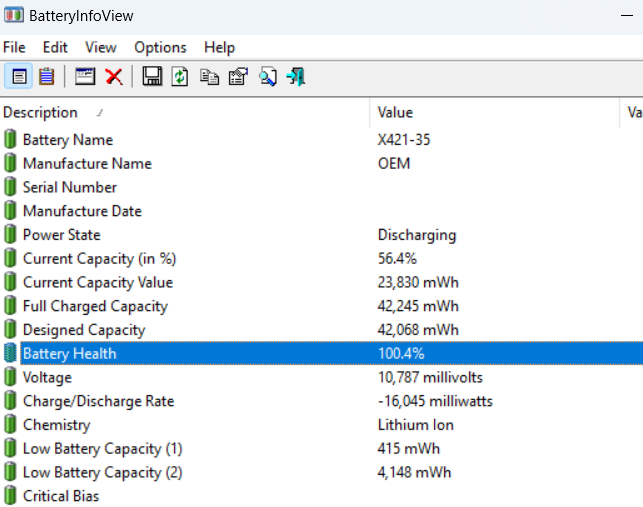
Task: Click the battery icon beside Critical Bias
Action: coord(10,496)
